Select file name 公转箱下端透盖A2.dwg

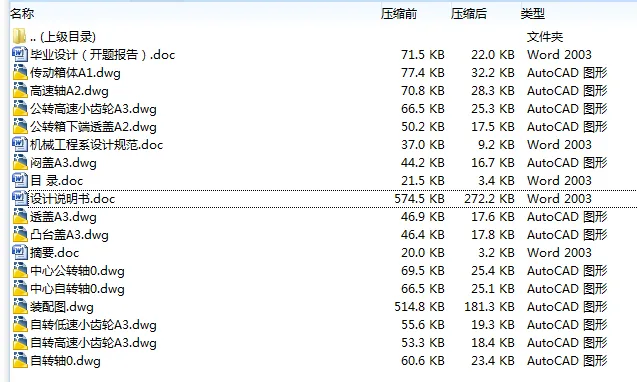point(93,127)
